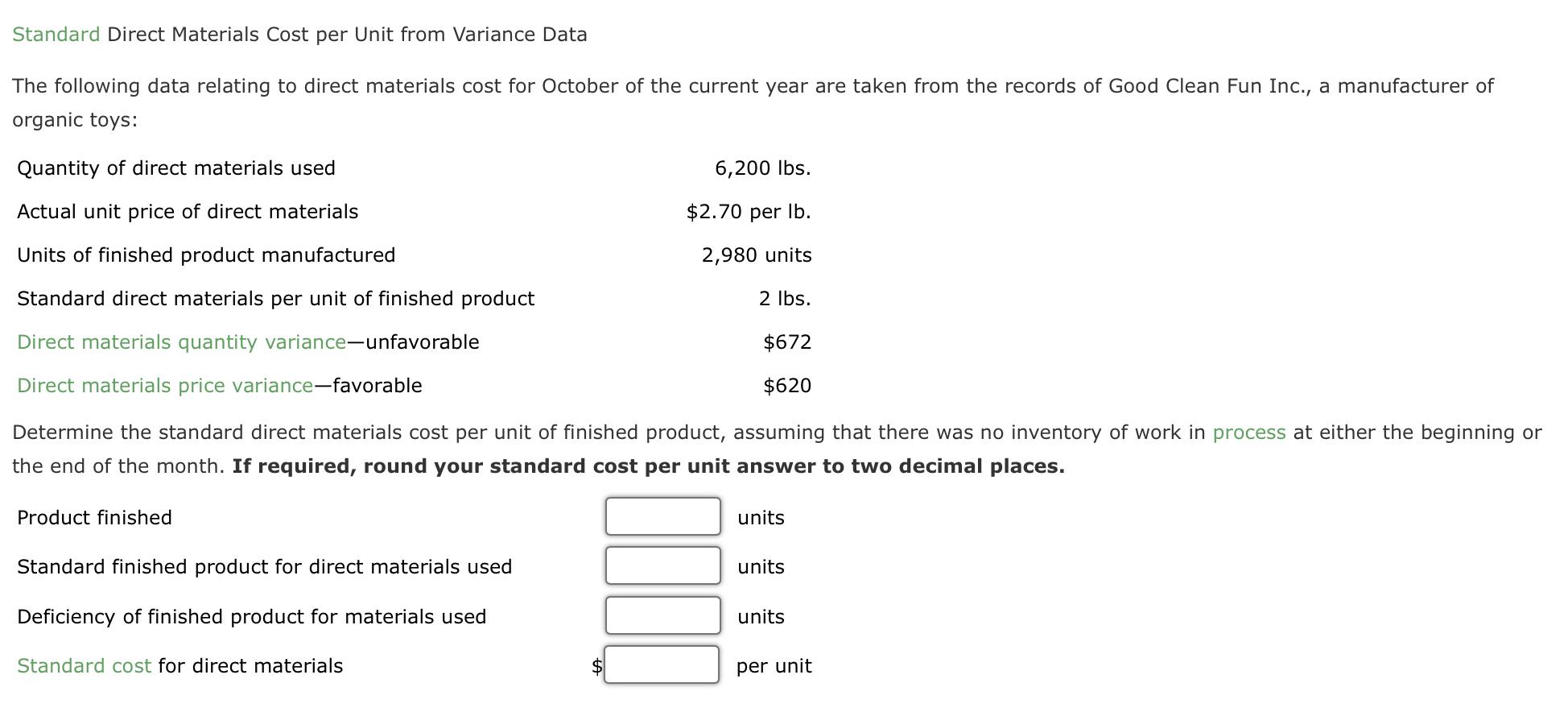Click the $2.70 per lb. value
The height and width of the screenshot is (708, 1568).
pyautogui.click(x=748, y=211)
